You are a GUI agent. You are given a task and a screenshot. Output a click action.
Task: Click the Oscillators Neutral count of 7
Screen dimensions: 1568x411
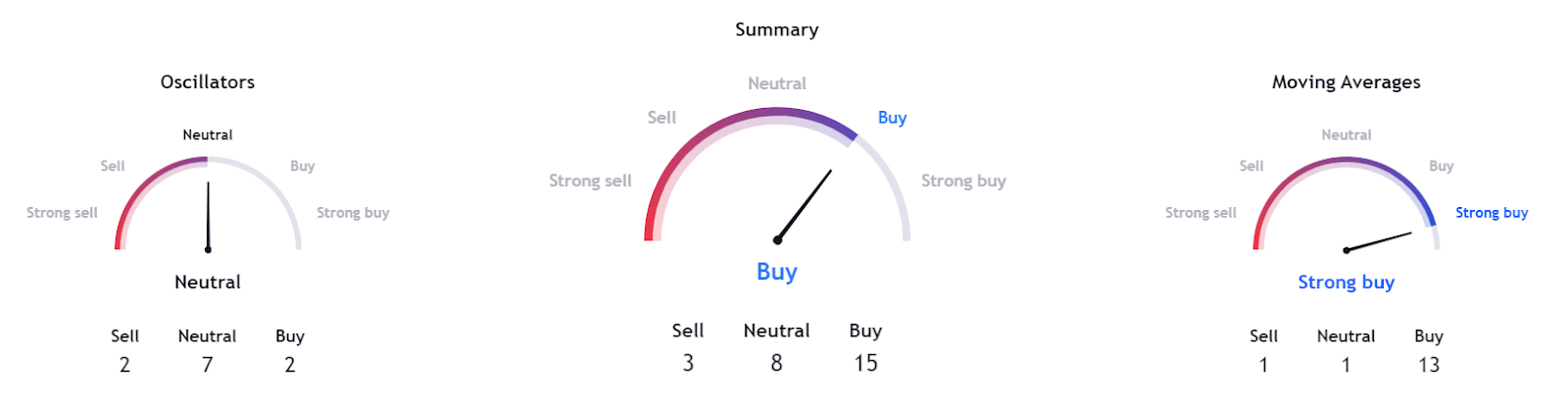[x=208, y=365]
